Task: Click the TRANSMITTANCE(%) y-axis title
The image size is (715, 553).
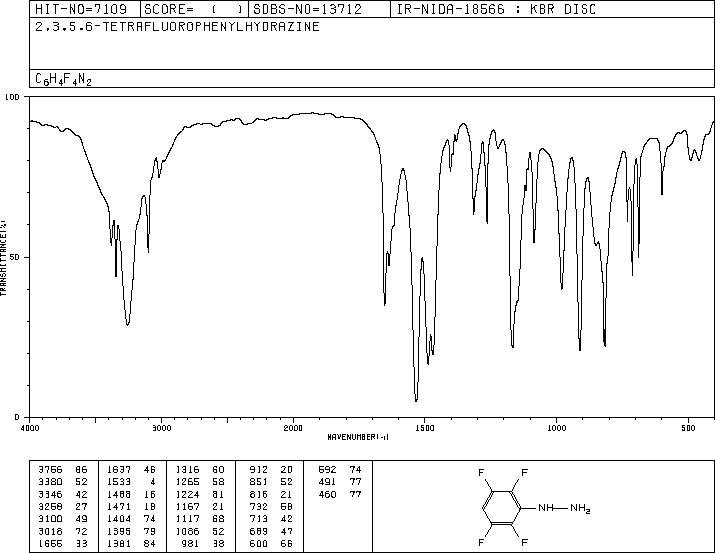Action: (3, 257)
